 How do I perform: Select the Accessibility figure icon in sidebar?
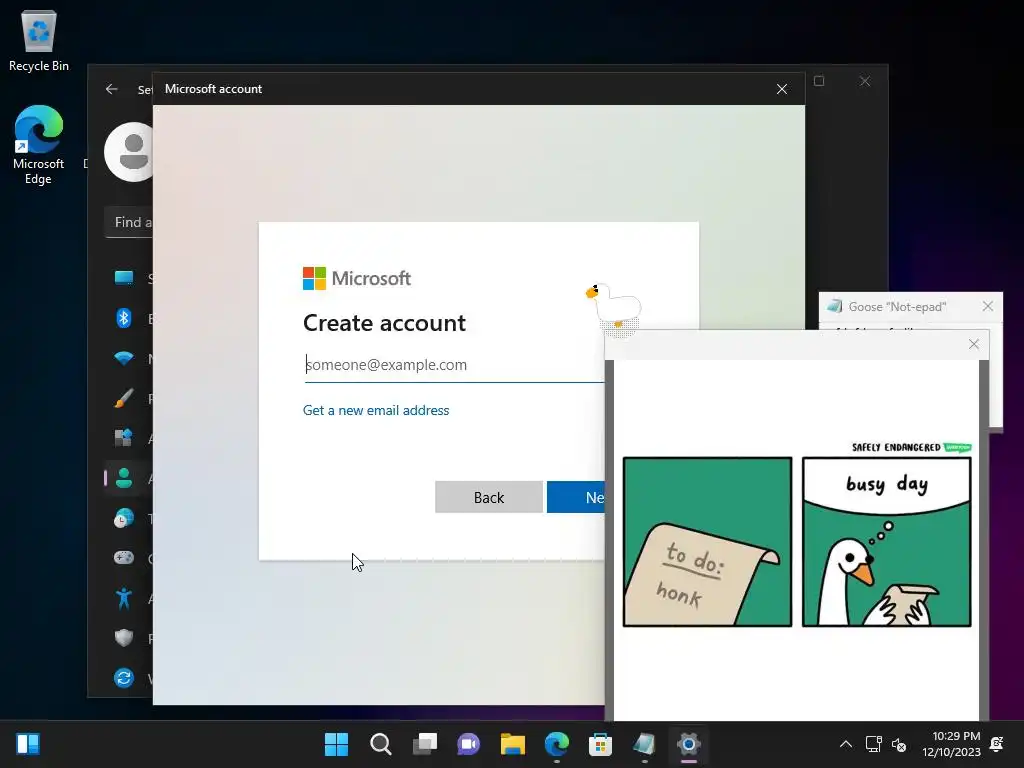point(123,598)
